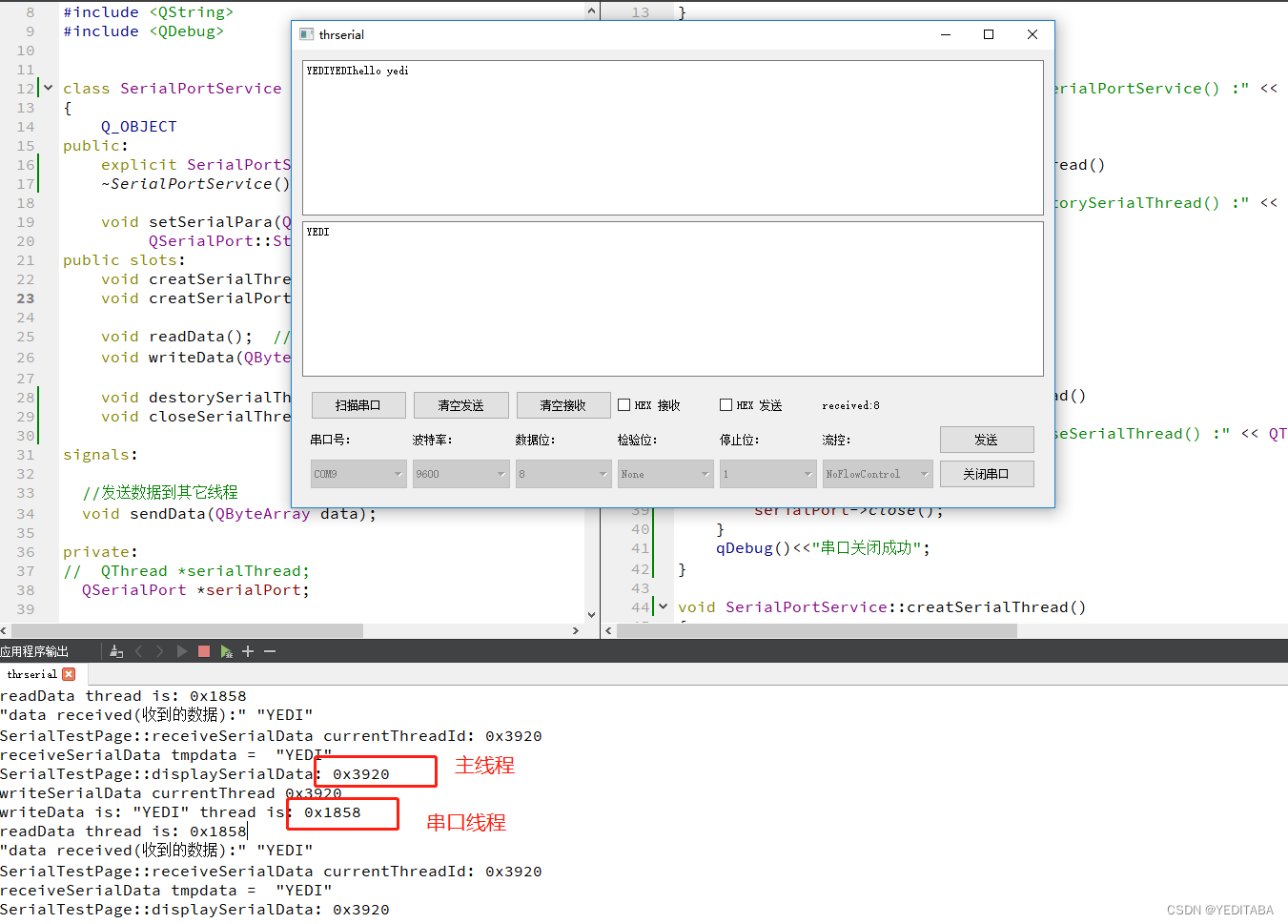Click the 'signals:' line in editor
Screen dimensions: 1288x924
coord(100,455)
